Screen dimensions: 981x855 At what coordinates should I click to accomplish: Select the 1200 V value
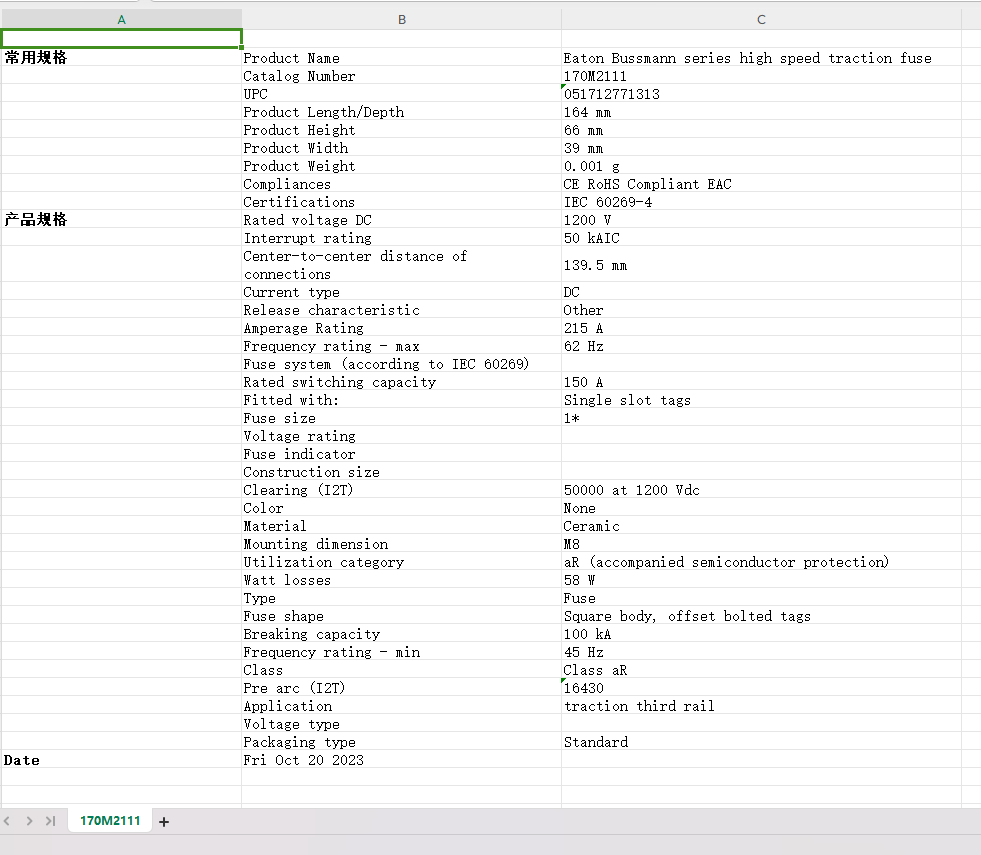tap(761, 220)
